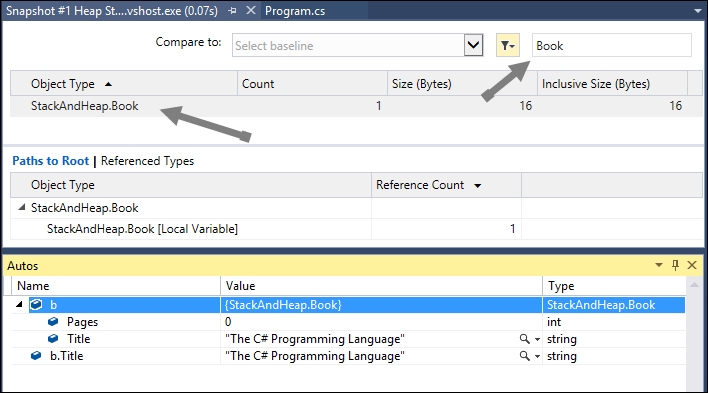
Task: Close the Snapshot #1 heap tab
Action: 251,10
